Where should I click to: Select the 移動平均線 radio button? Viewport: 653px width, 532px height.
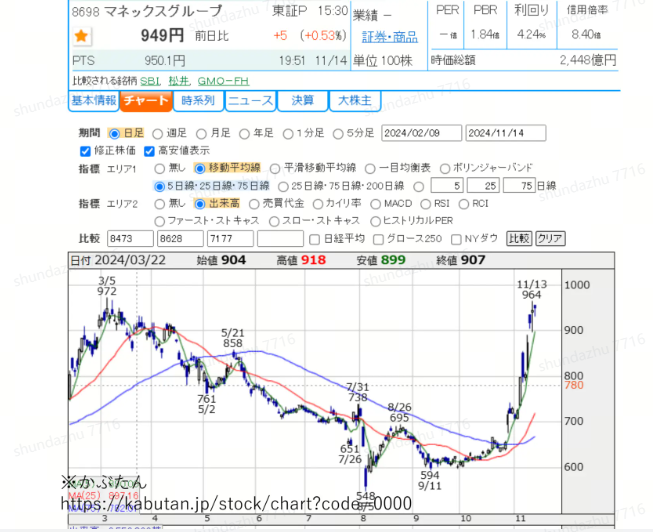(200, 169)
